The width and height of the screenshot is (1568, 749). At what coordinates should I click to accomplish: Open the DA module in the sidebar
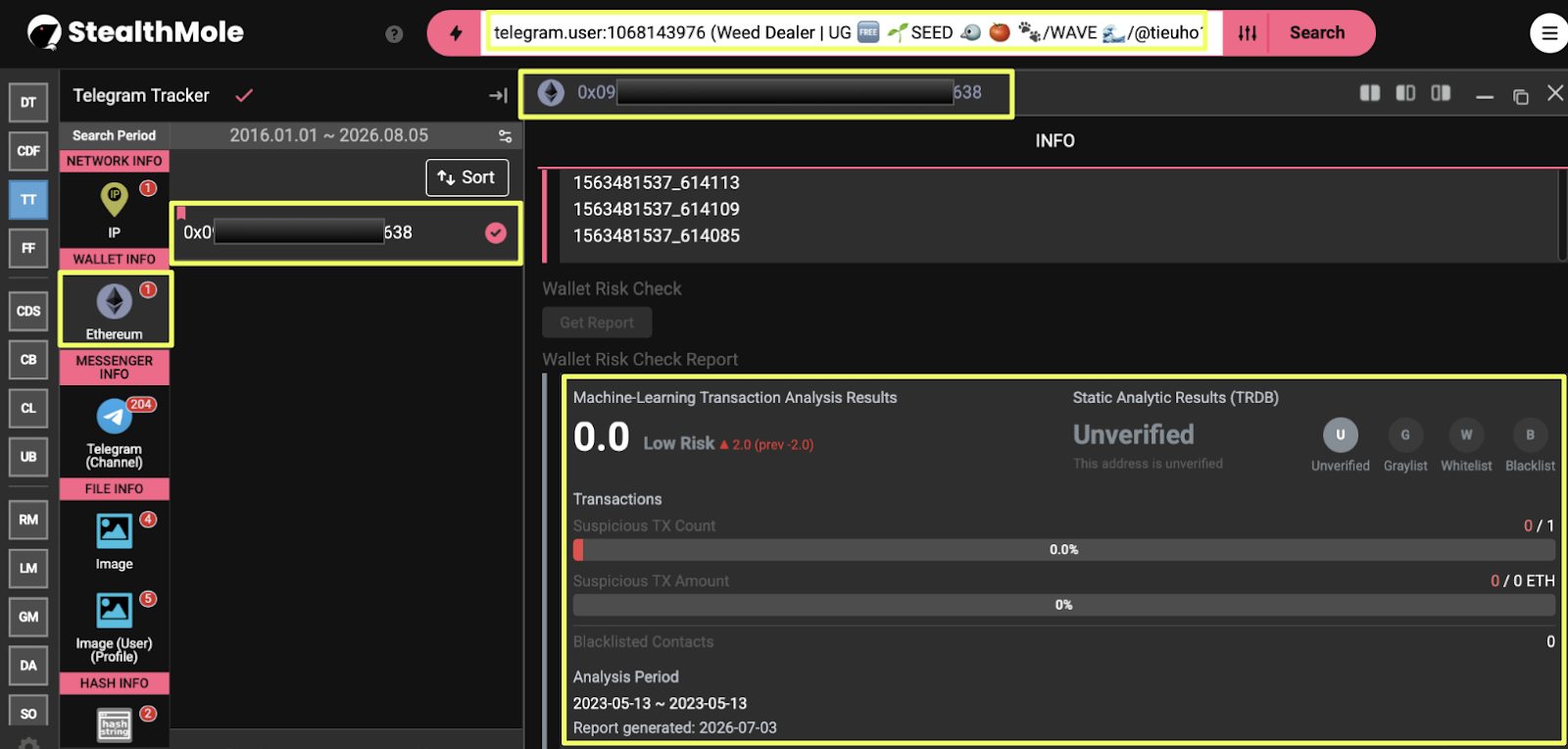[28, 666]
